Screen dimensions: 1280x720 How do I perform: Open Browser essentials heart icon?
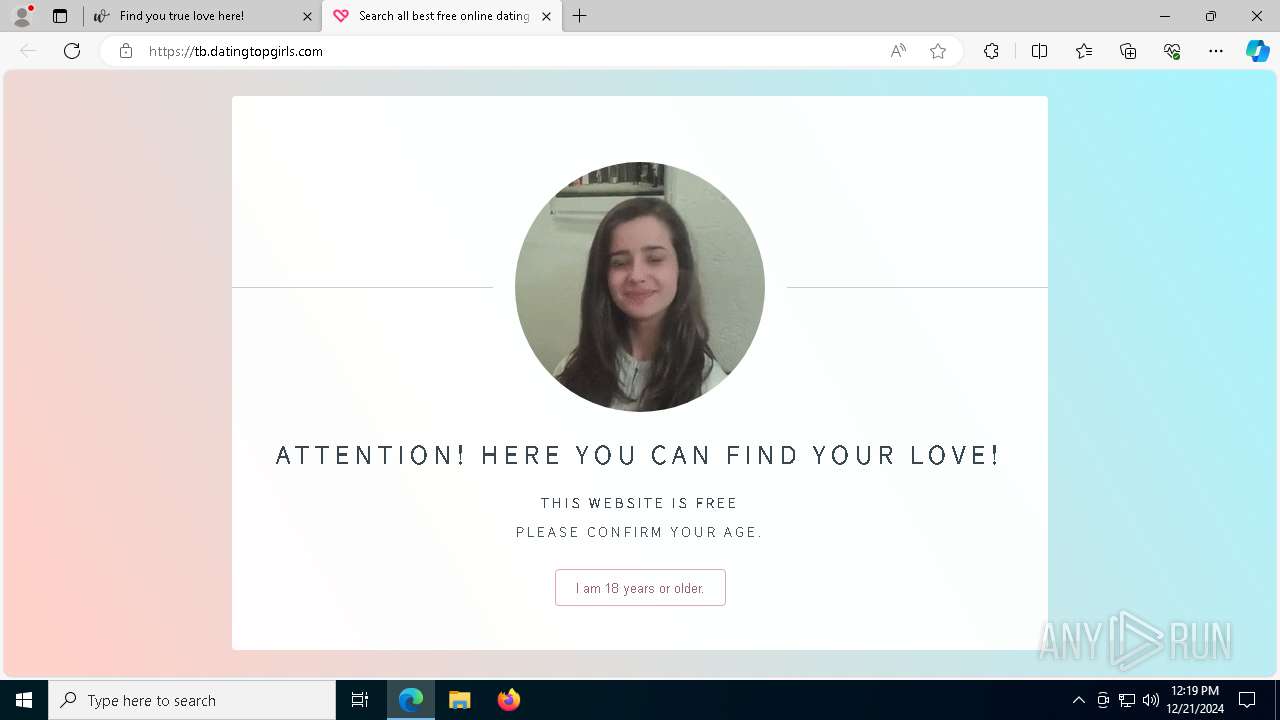pyautogui.click(x=1172, y=51)
